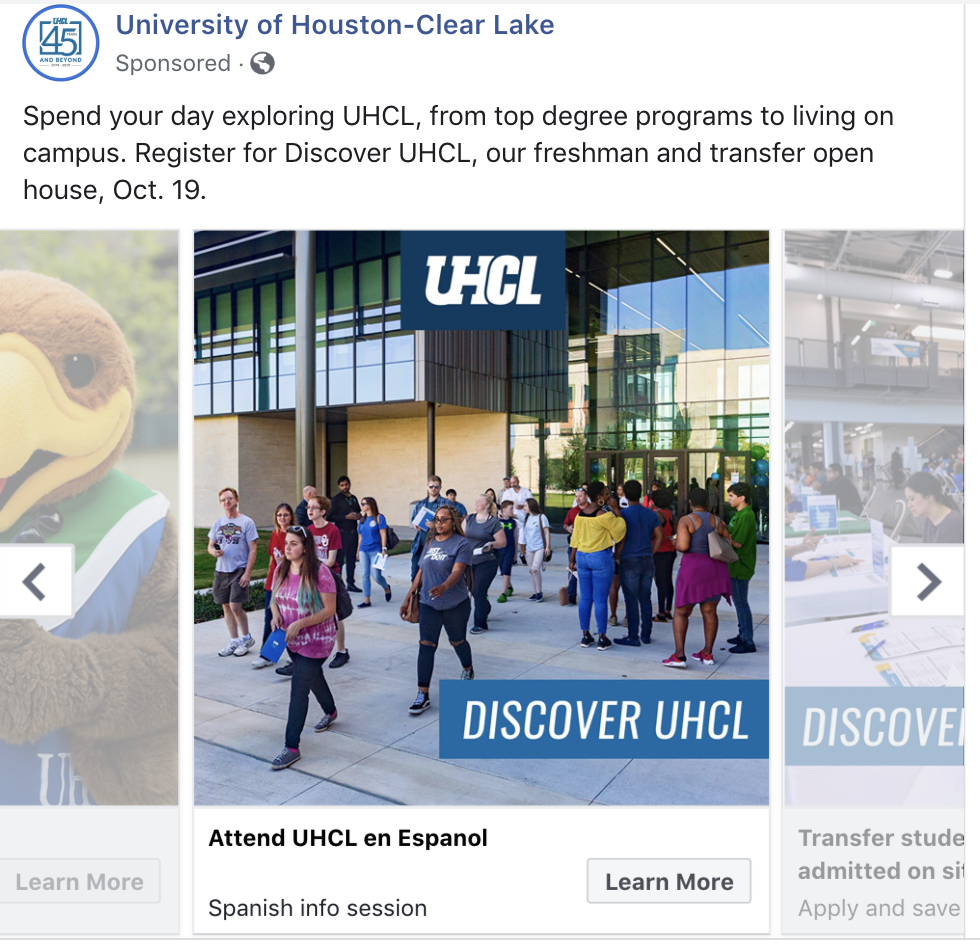
Task: Click the UHCL 45 years profile logo
Action: (61, 43)
